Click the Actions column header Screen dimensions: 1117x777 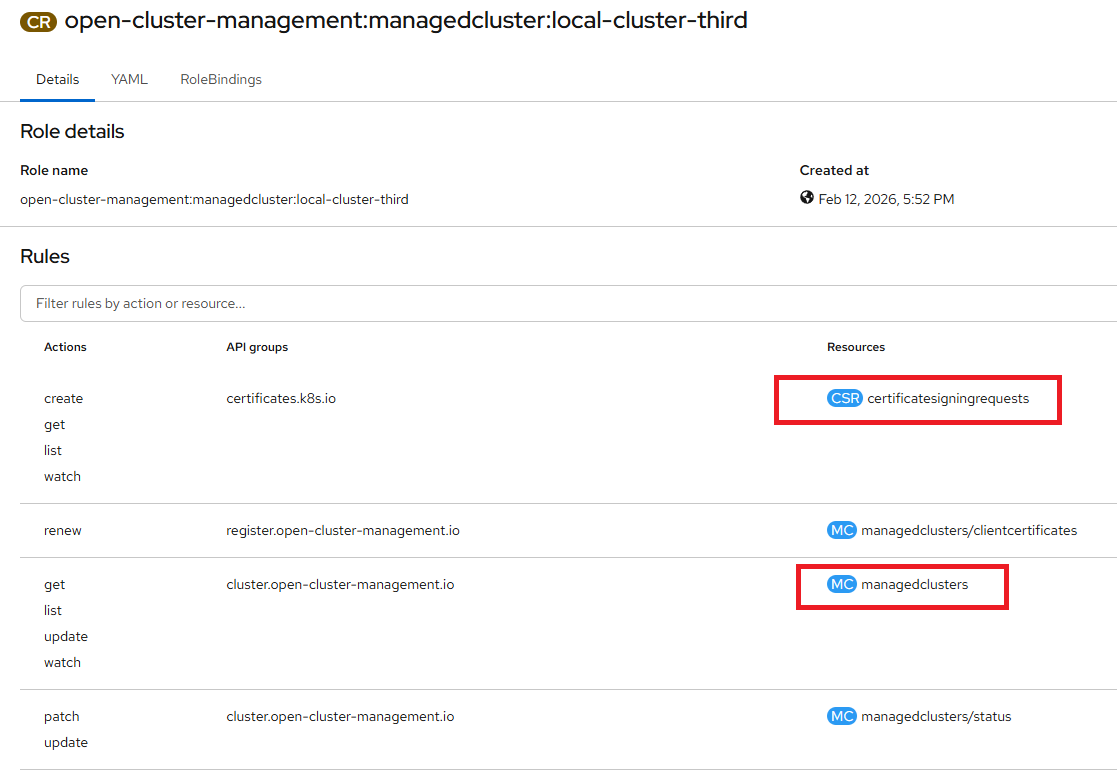pyautogui.click(x=65, y=347)
